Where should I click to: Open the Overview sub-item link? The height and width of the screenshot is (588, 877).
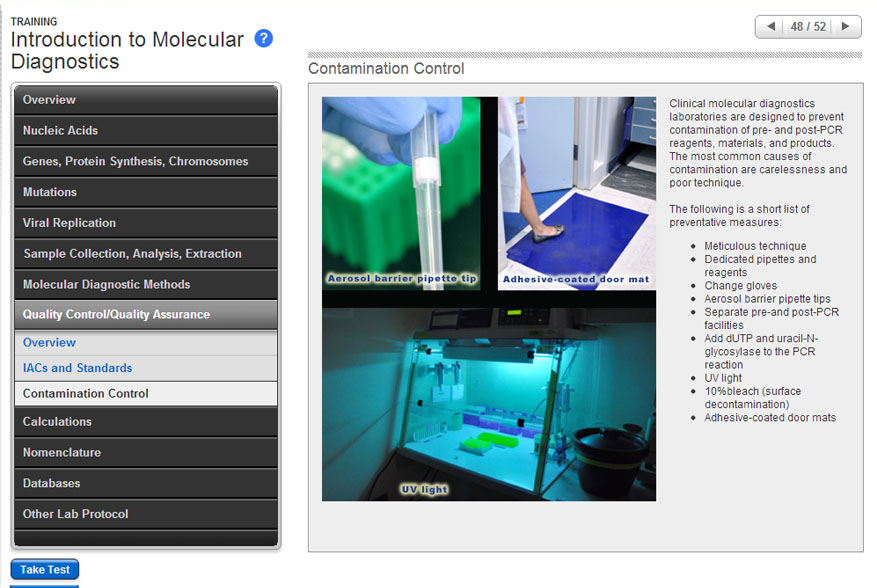click(49, 342)
